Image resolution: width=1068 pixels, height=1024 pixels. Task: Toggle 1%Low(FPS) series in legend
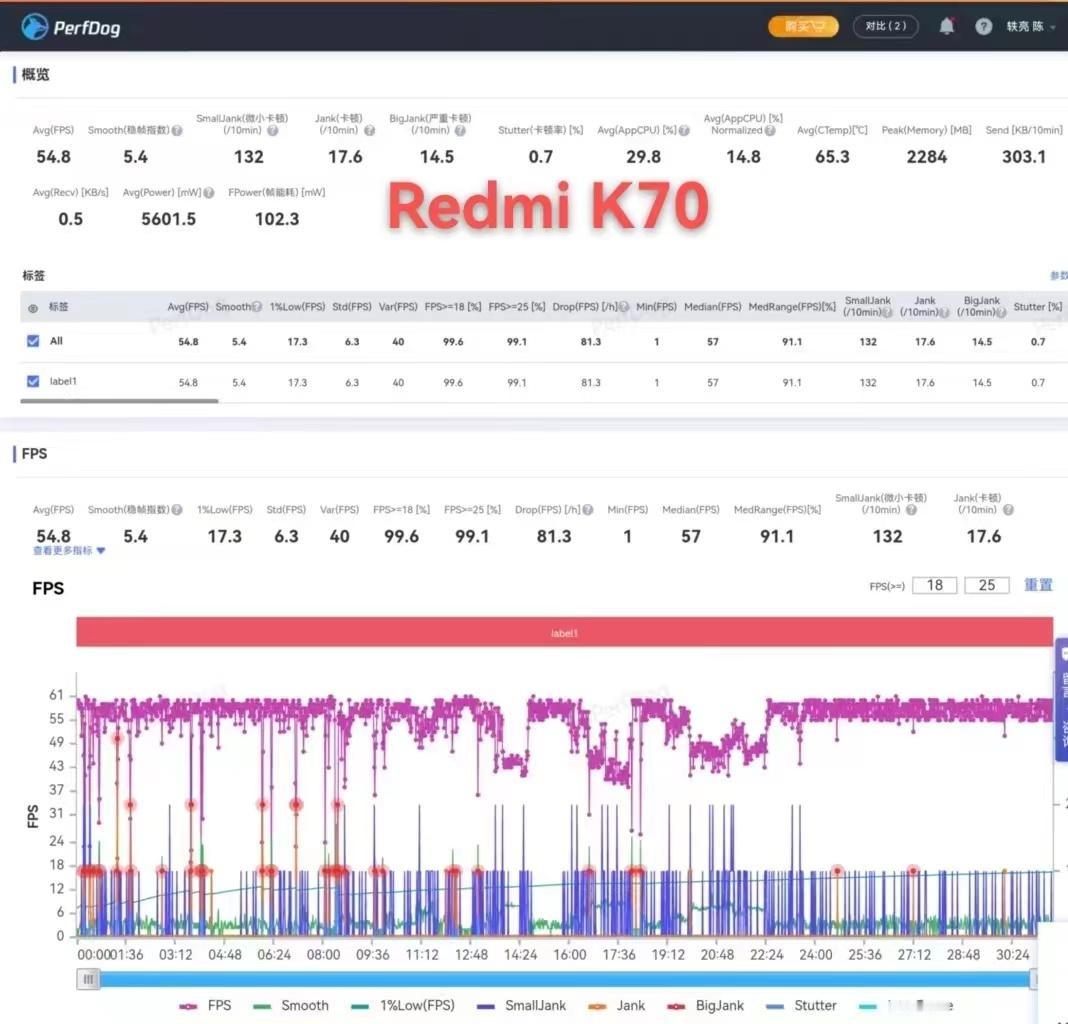403,1006
